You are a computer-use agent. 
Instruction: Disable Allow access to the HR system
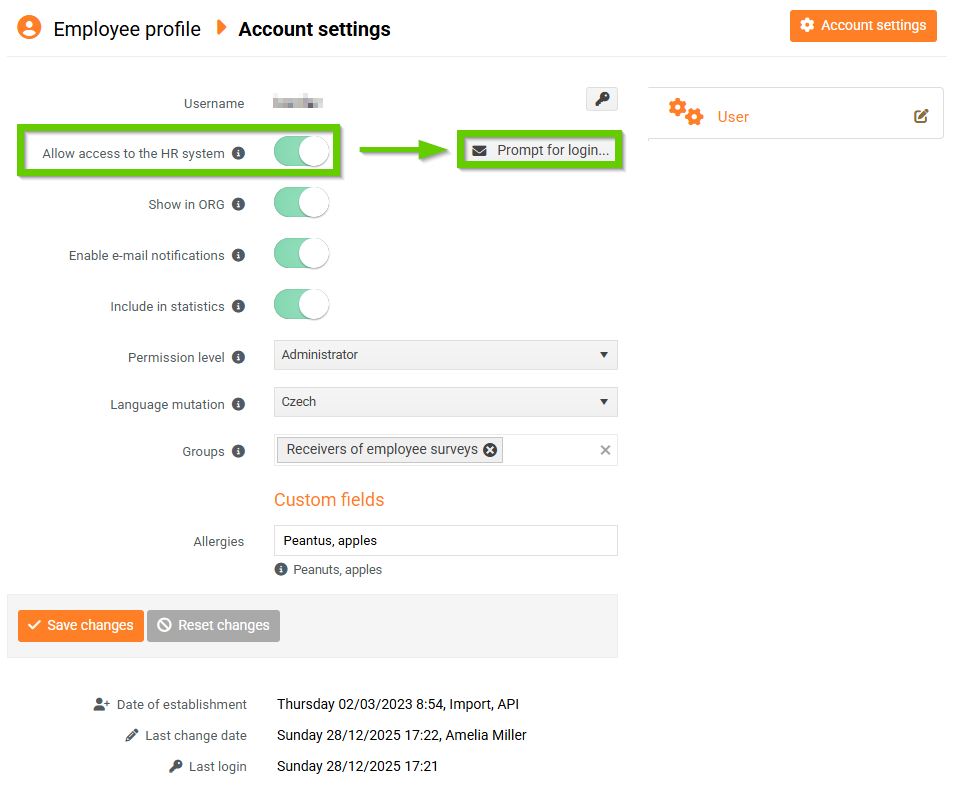tap(301, 152)
